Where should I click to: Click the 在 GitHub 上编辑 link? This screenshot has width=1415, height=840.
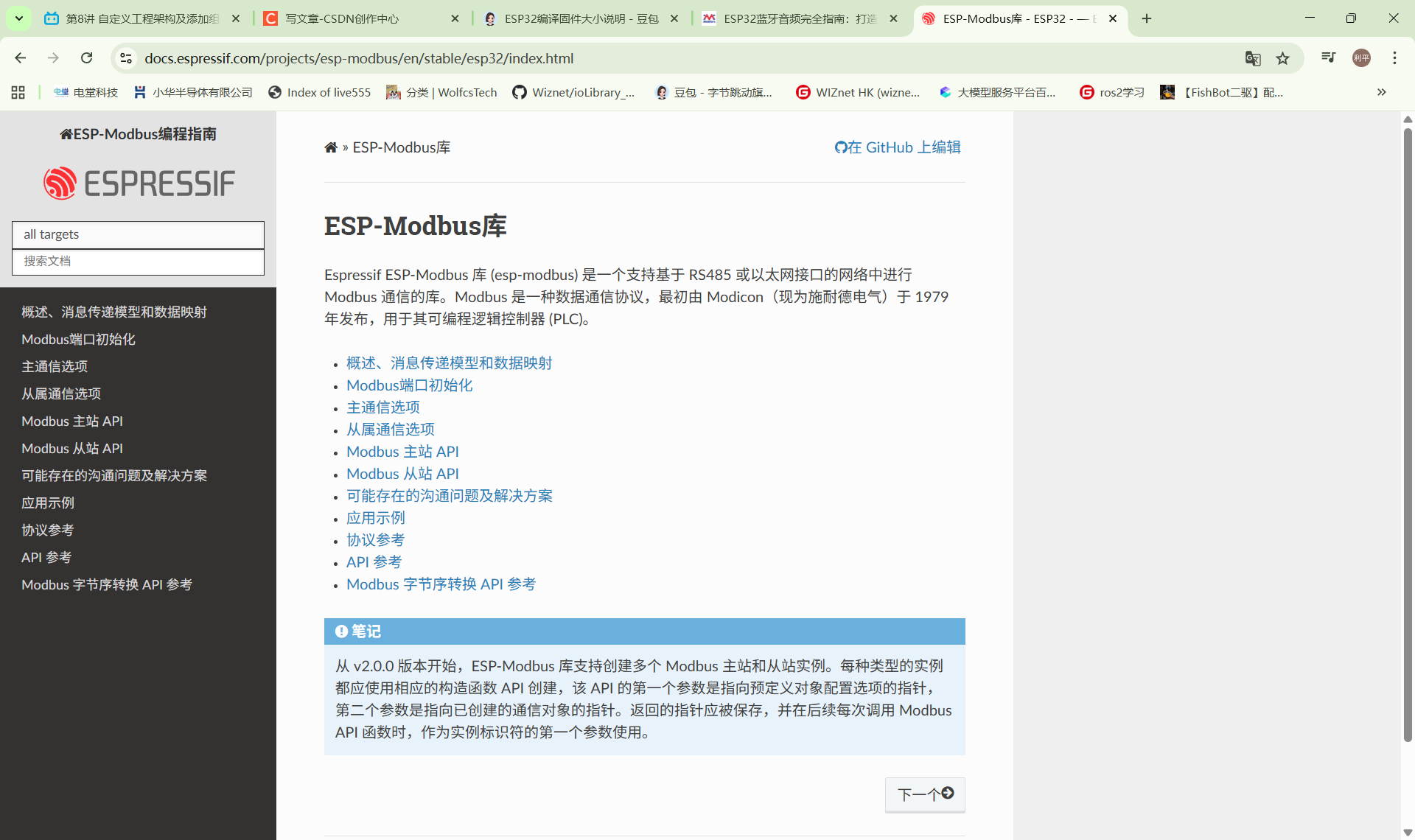pyautogui.click(x=897, y=147)
